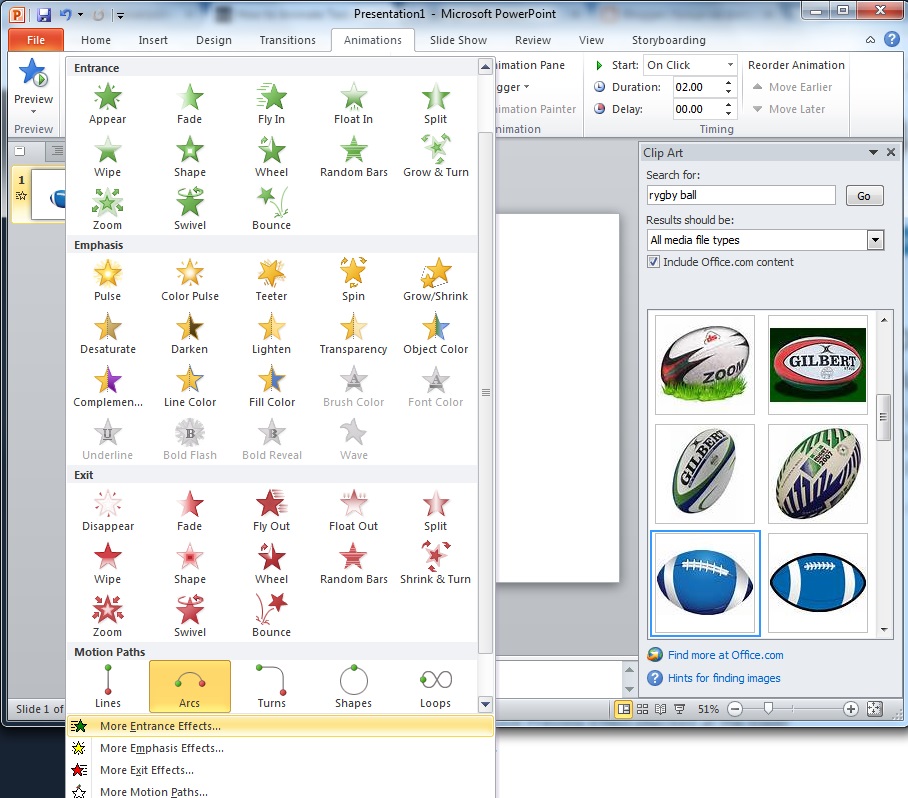Viewport: 908px width, 798px height.
Task: Choose the Shrink & Turn exit effect
Action: (x=435, y=561)
